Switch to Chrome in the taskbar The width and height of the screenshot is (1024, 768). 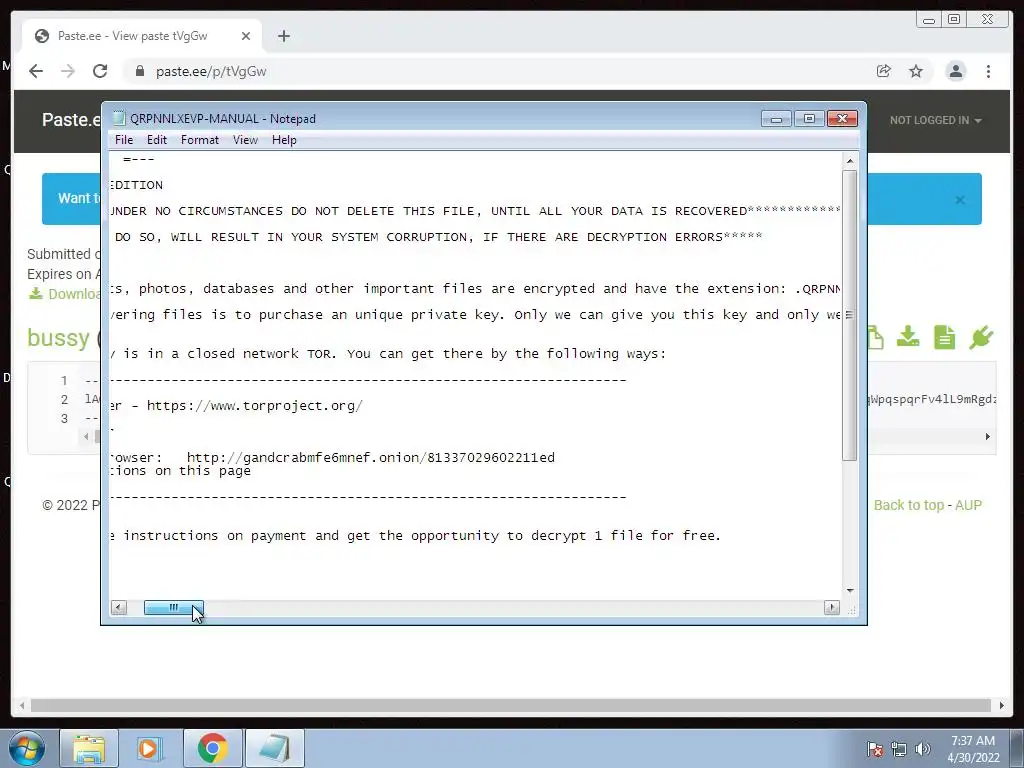coord(212,748)
